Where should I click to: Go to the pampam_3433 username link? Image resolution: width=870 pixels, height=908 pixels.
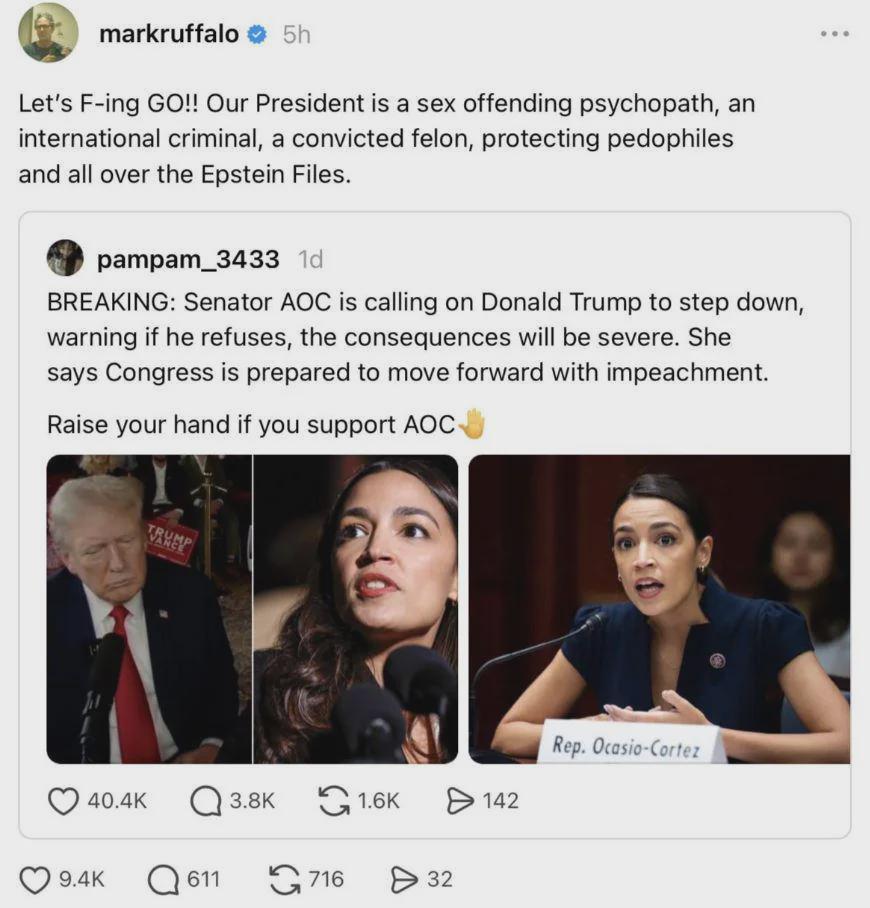(x=188, y=259)
